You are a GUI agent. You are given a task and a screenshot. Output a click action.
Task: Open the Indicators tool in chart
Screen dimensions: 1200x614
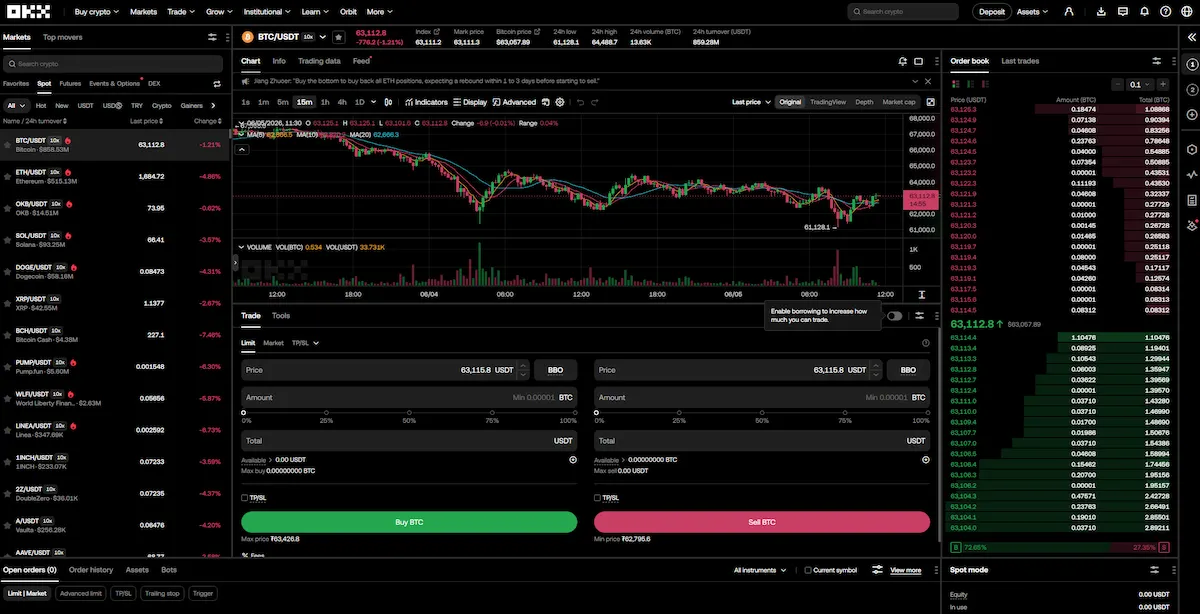427,102
